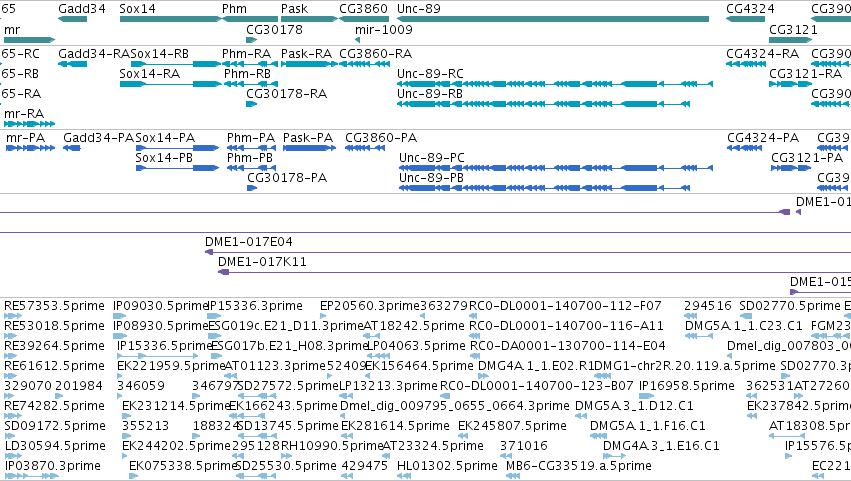Select the IP03870.3prime EST feature
The width and height of the screenshot is (851, 481).
[x=31, y=476]
